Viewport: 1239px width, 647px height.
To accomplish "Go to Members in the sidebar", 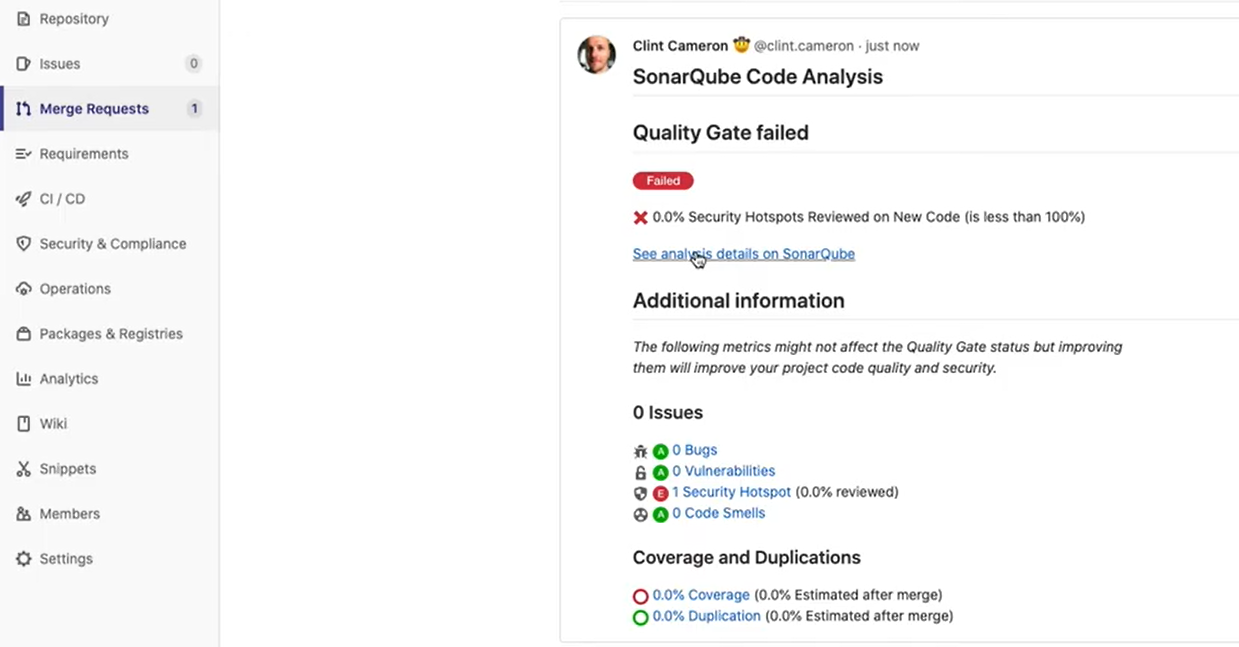I will [x=69, y=514].
